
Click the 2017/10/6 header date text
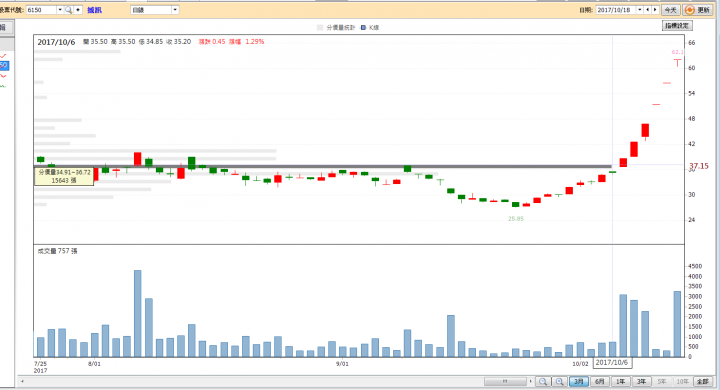(x=56, y=42)
